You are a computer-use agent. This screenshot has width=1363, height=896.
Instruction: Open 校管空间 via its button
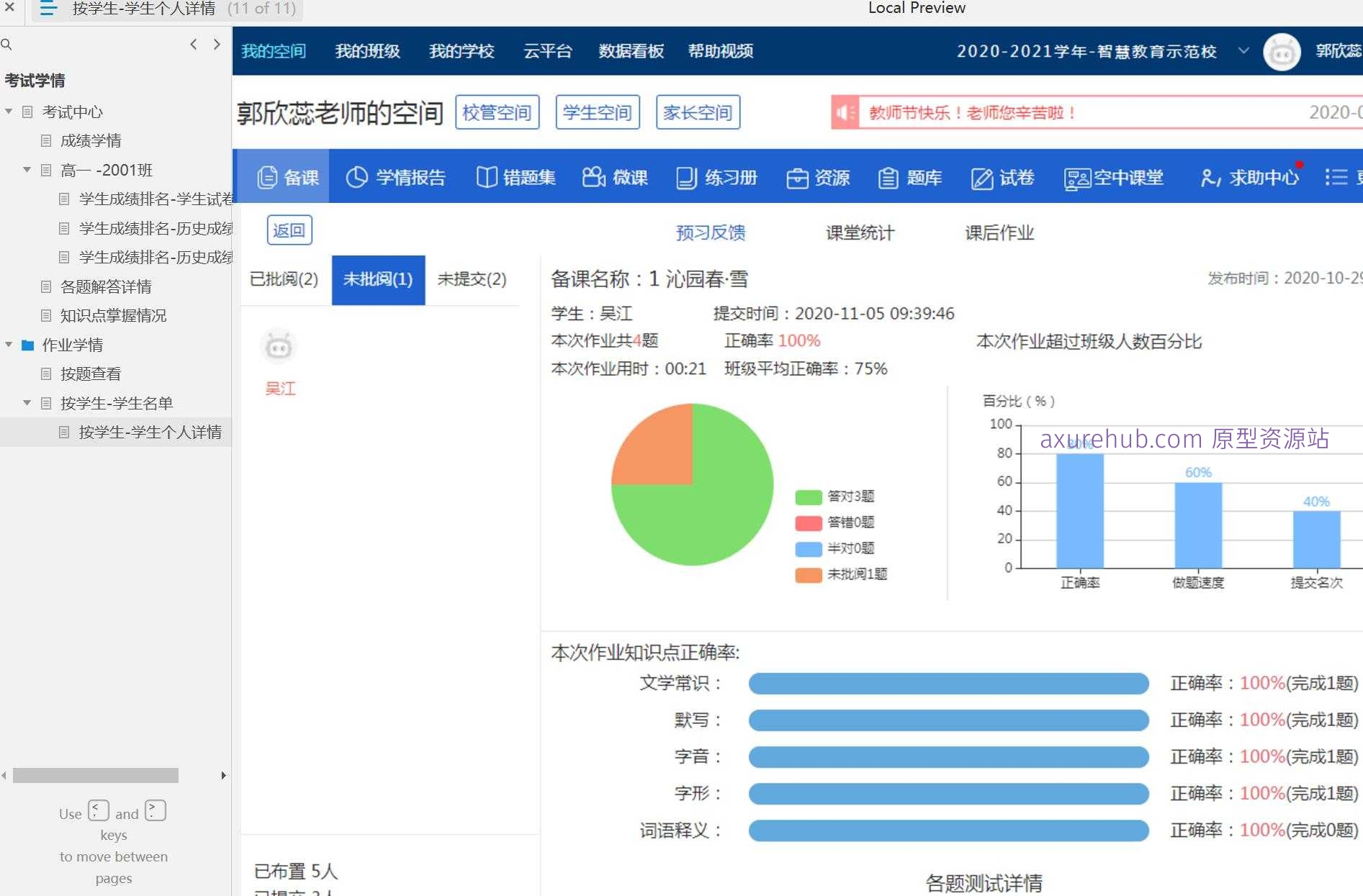coord(497,112)
